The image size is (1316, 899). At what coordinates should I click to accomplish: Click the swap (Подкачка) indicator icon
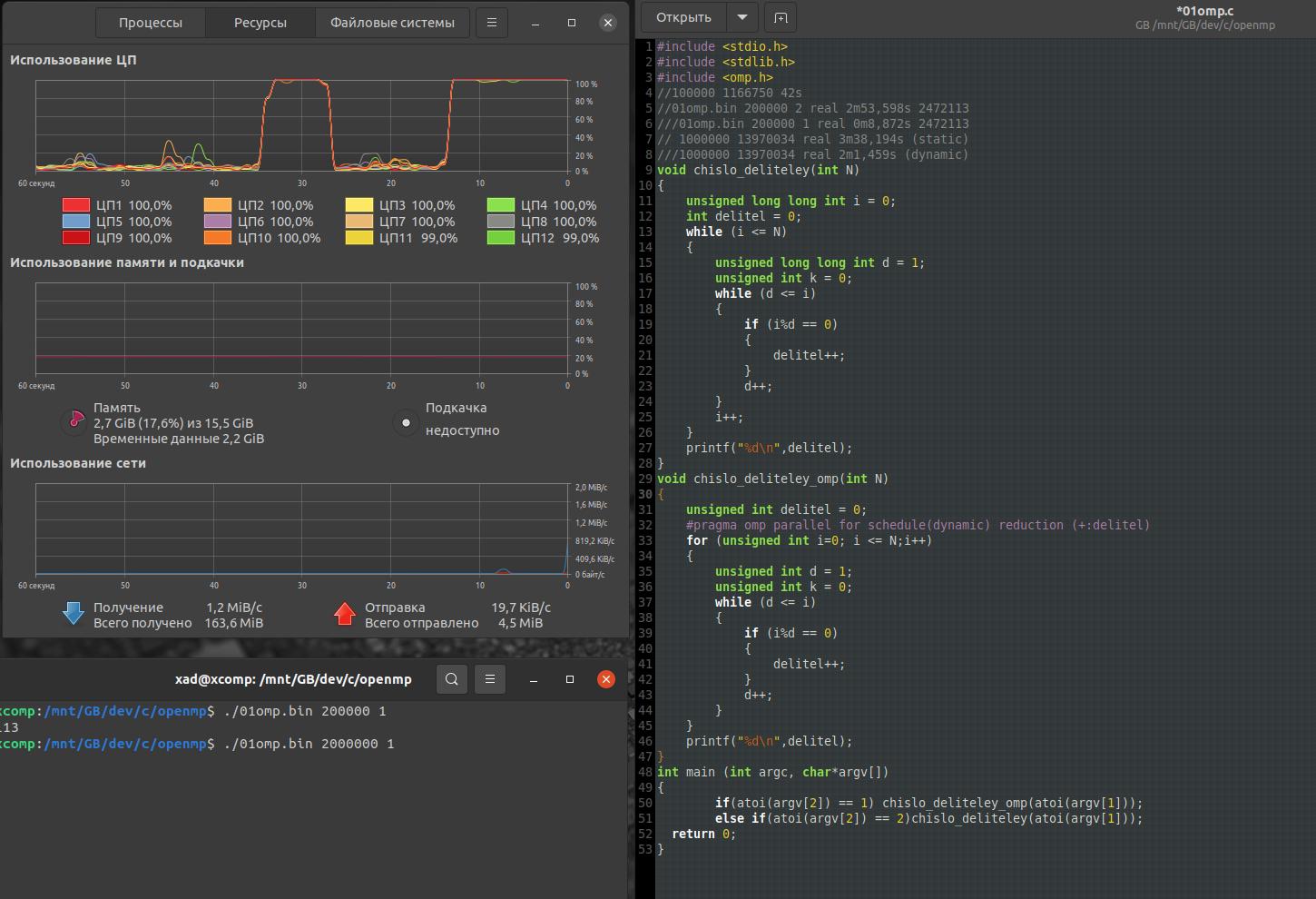pyautogui.click(x=406, y=422)
